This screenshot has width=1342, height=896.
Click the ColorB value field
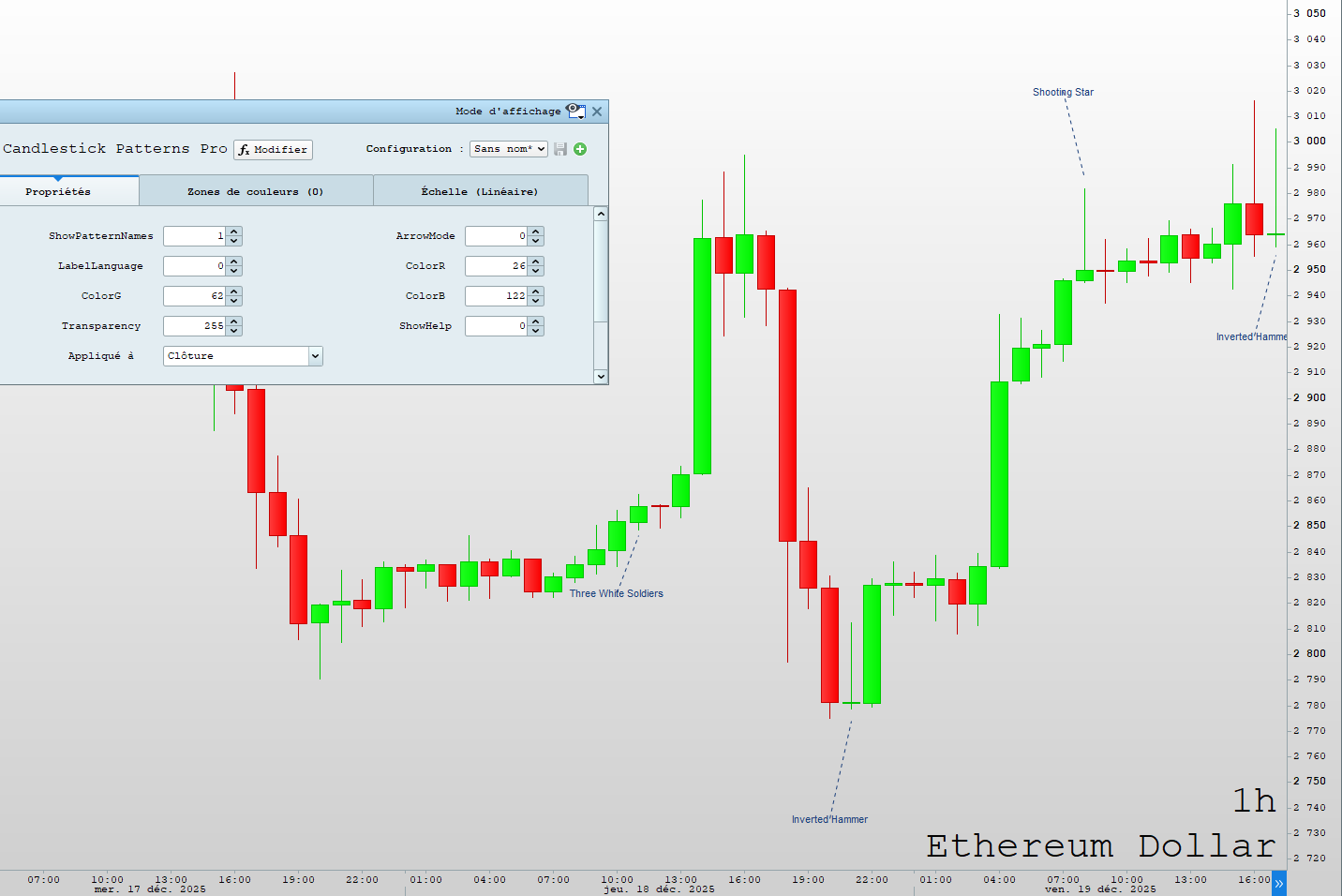(496, 296)
